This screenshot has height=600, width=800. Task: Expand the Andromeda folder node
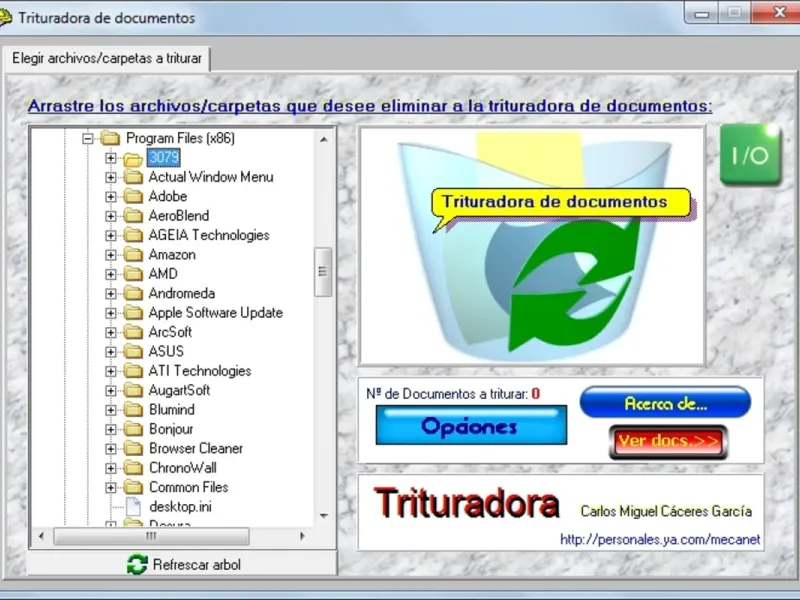(110, 294)
